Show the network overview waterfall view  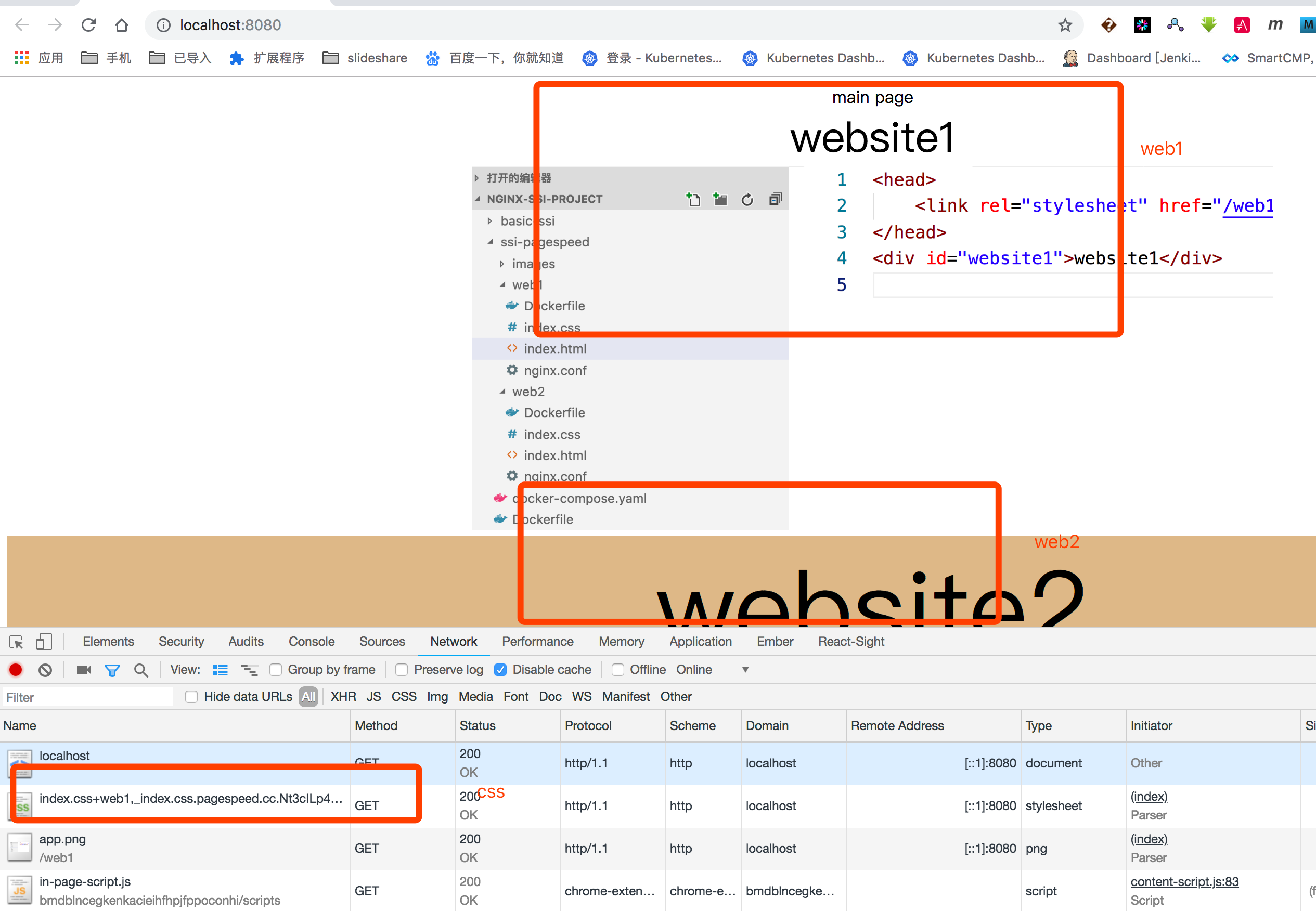click(250, 670)
